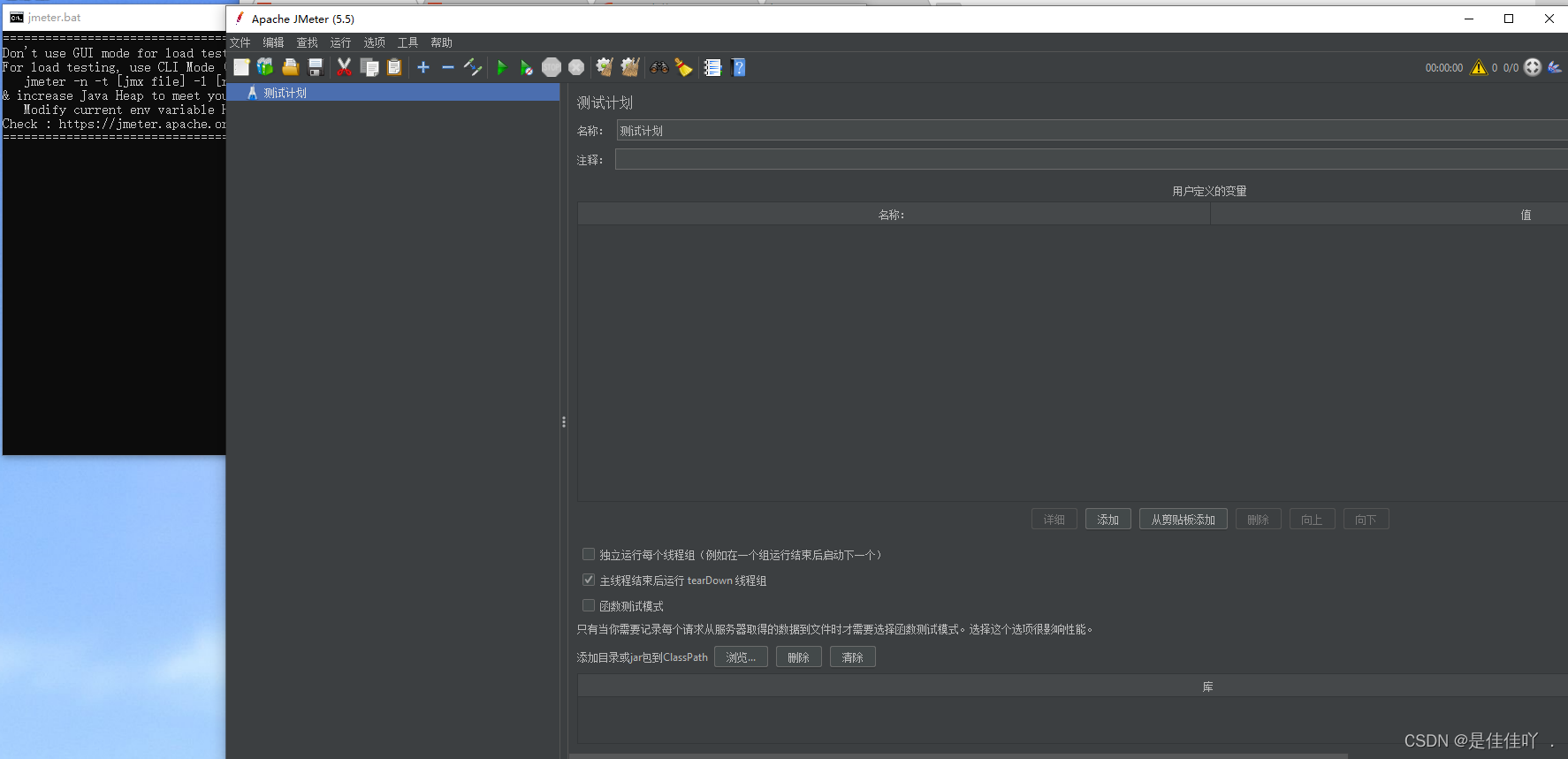
Task: Click the remote engines globe icon
Action: [x=1533, y=67]
